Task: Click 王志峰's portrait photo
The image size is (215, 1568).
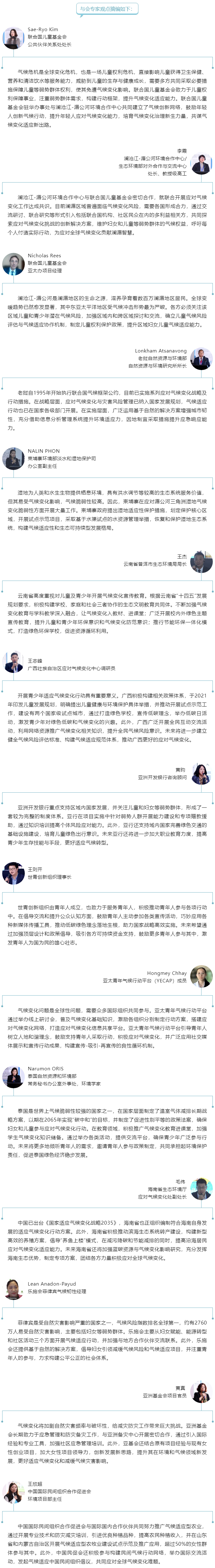Action: coord(13,663)
